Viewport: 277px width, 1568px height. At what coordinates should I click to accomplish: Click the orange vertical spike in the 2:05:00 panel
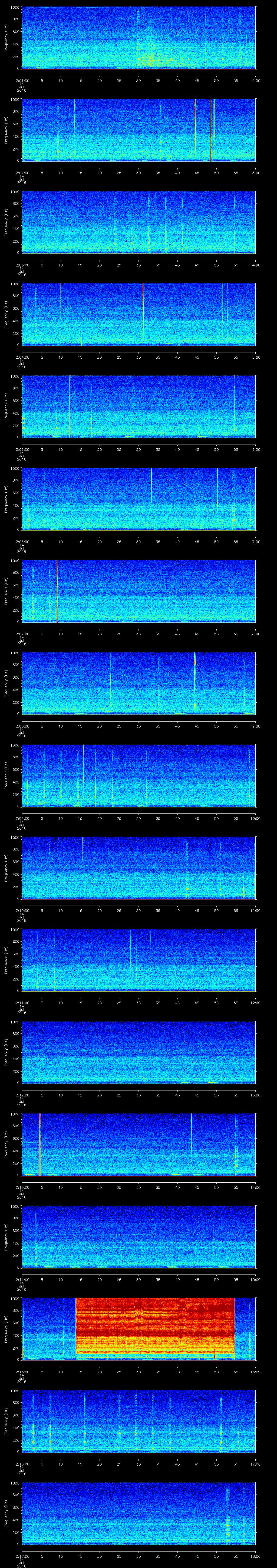click(x=70, y=407)
